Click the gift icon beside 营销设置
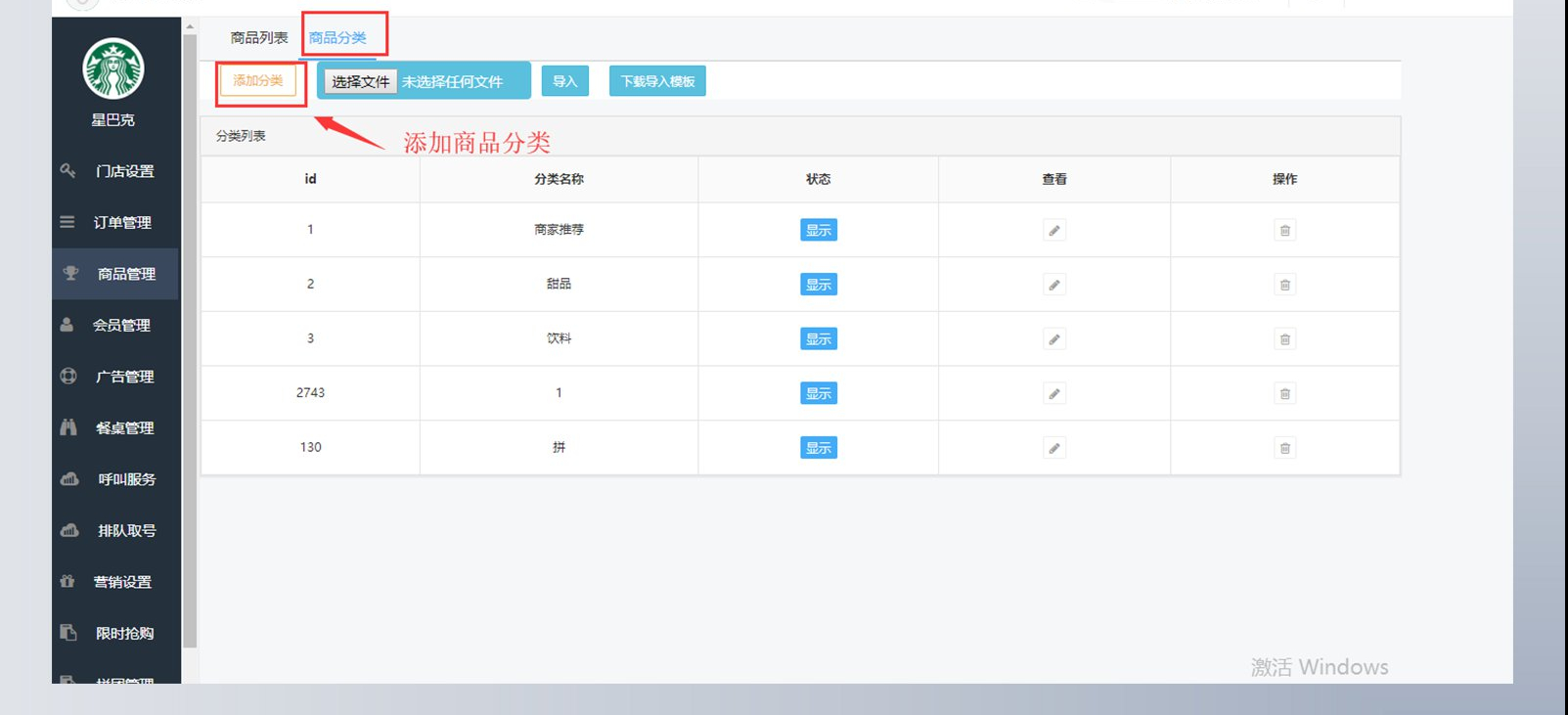 [x=67, y=581]
